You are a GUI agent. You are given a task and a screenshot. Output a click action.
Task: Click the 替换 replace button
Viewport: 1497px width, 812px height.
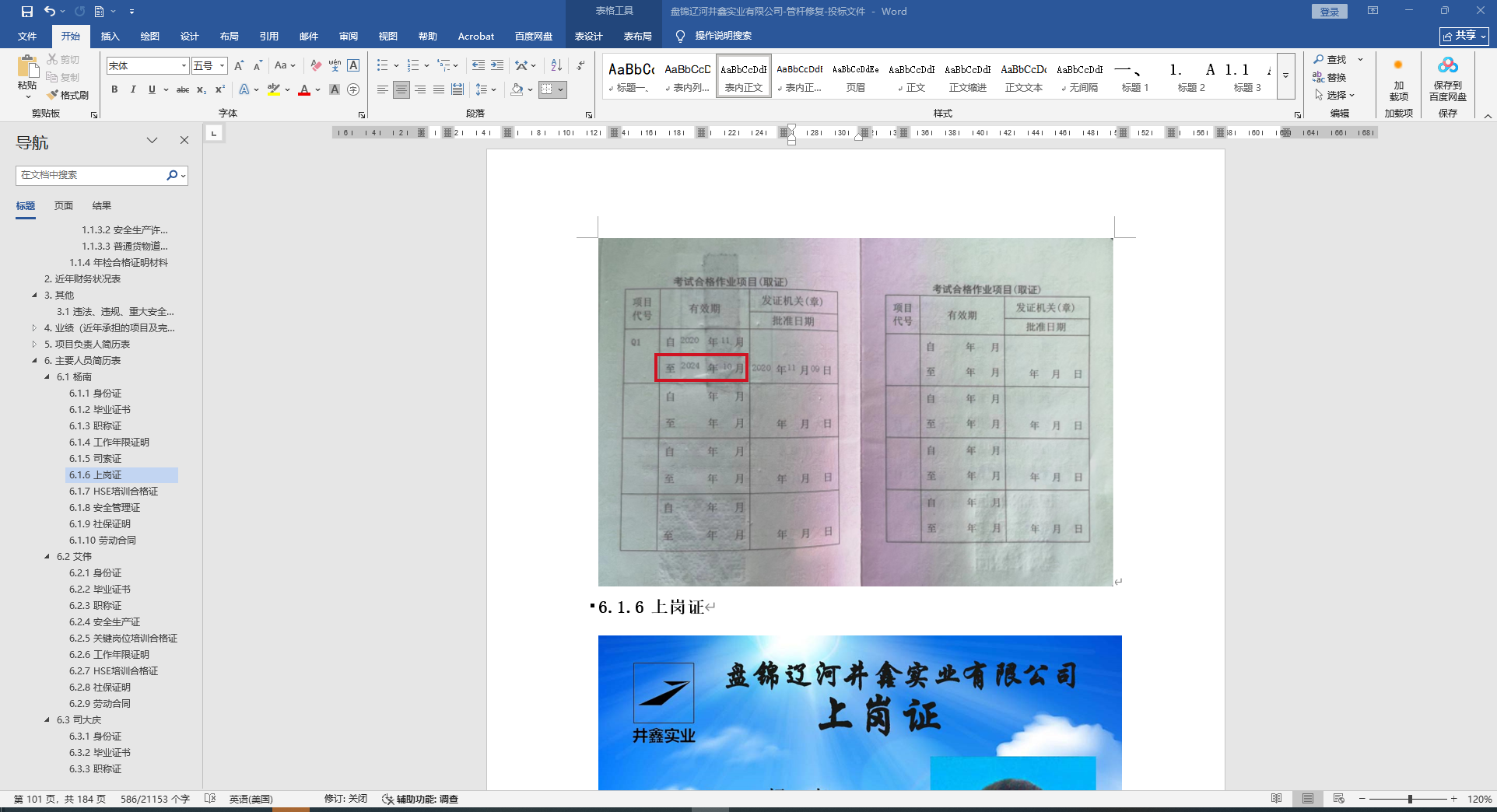pos(1330,78)
